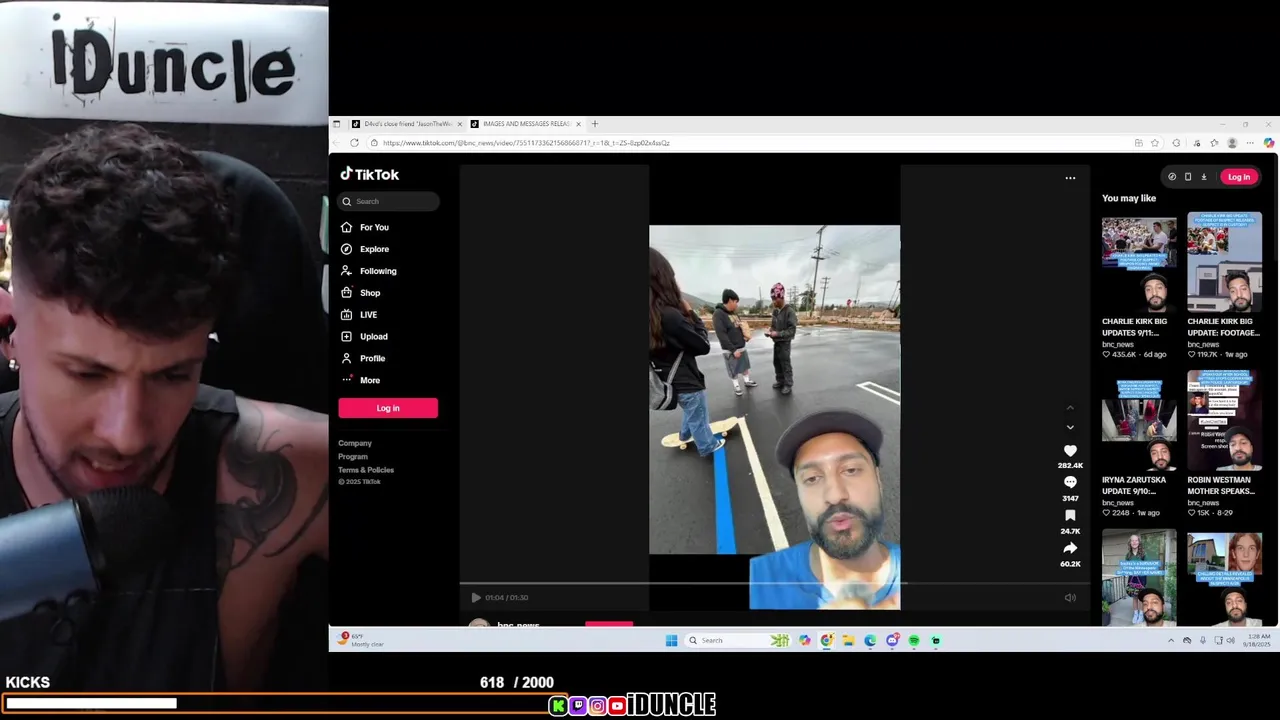Open the TikTok Shop page
The height and width of the screenshot is (720, 1280).
361,293
